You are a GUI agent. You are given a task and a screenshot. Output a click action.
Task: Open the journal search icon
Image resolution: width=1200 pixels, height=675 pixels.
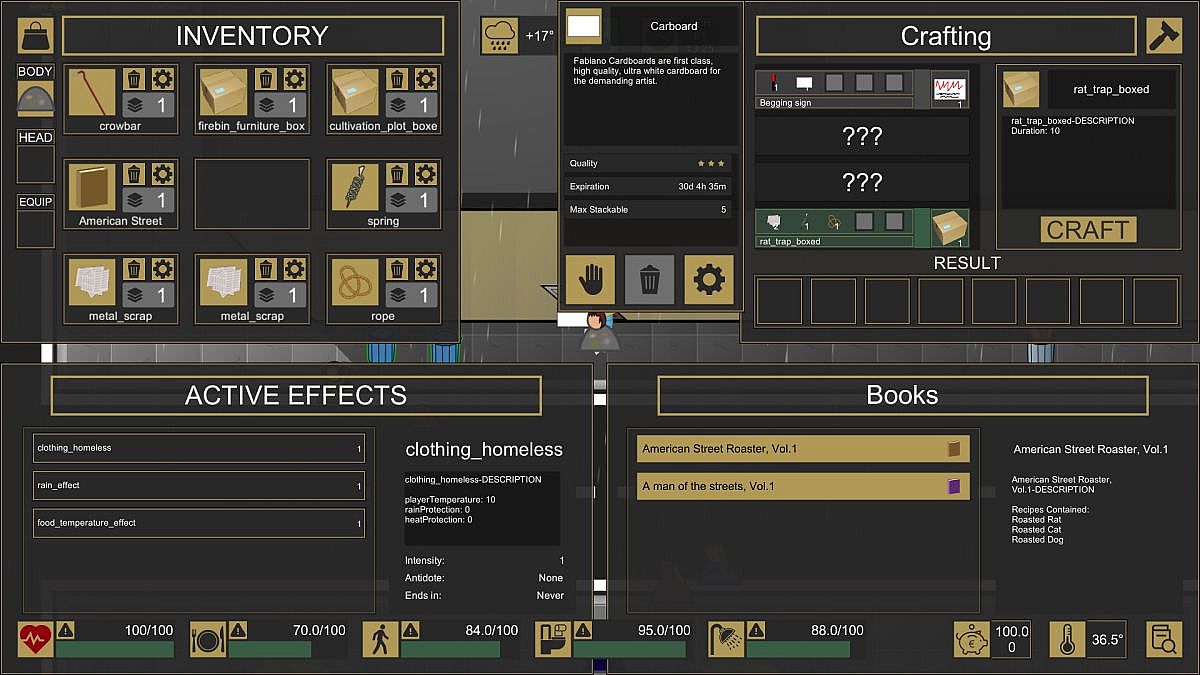pyautogui.click(x=1164, y=639)
